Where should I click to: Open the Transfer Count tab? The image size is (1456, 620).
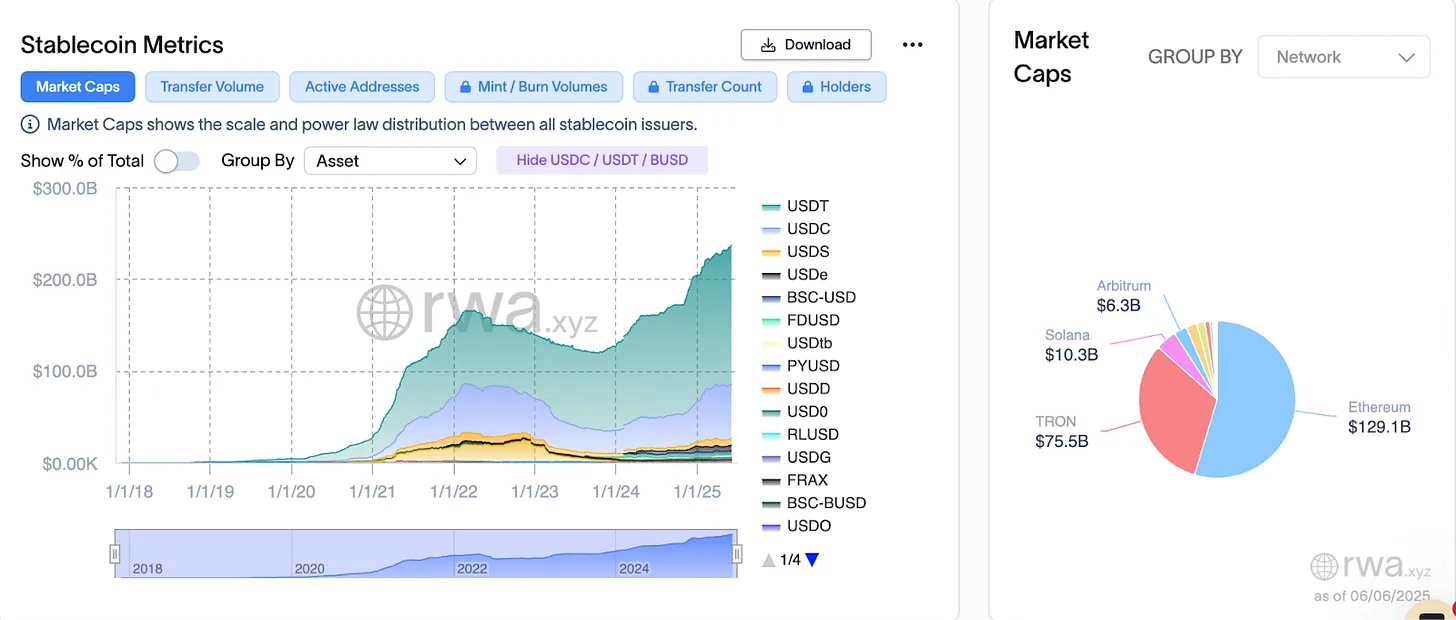tap(705, 87)
